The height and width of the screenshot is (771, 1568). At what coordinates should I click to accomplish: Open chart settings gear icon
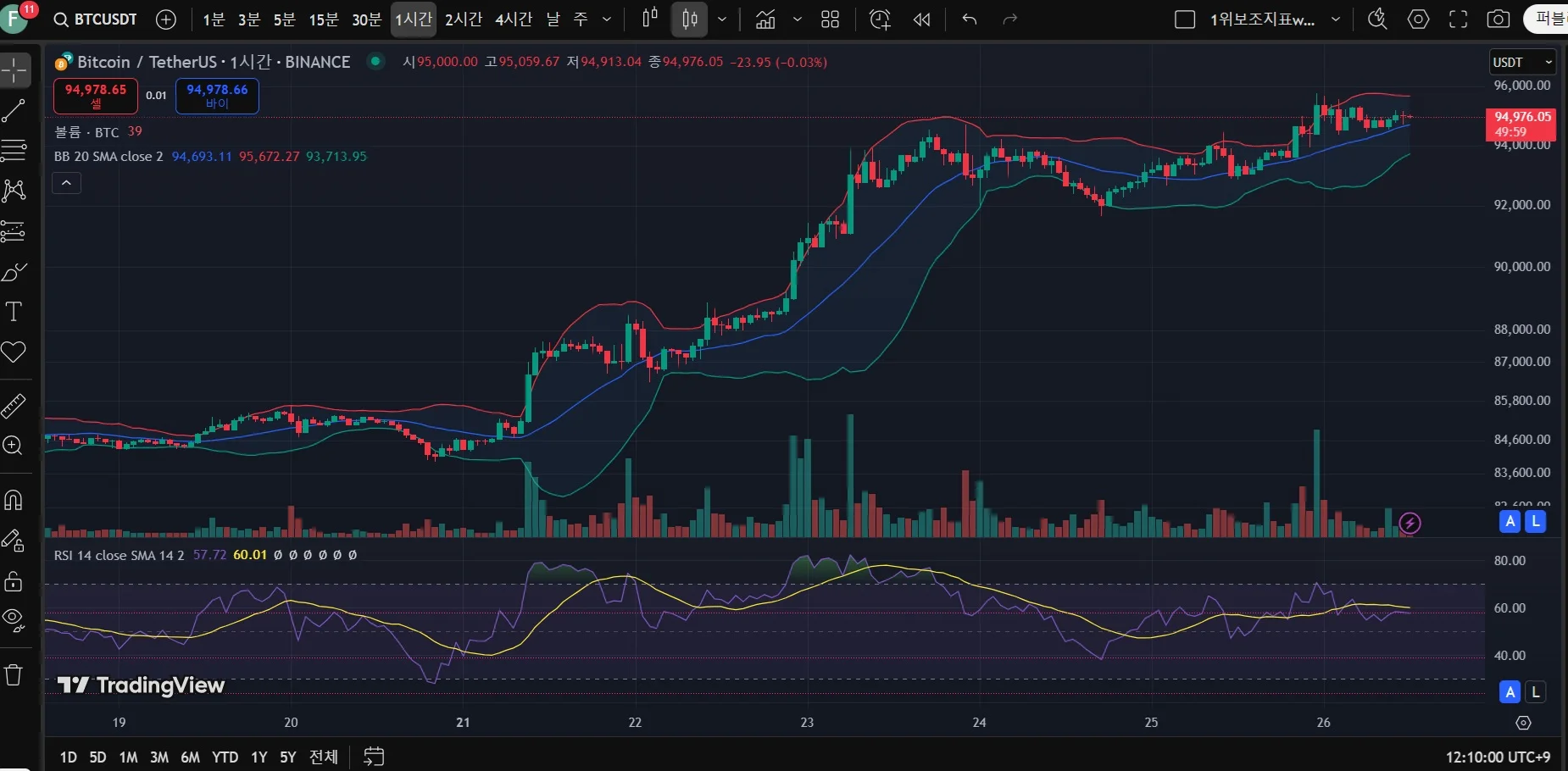[x=1418, y=19]
